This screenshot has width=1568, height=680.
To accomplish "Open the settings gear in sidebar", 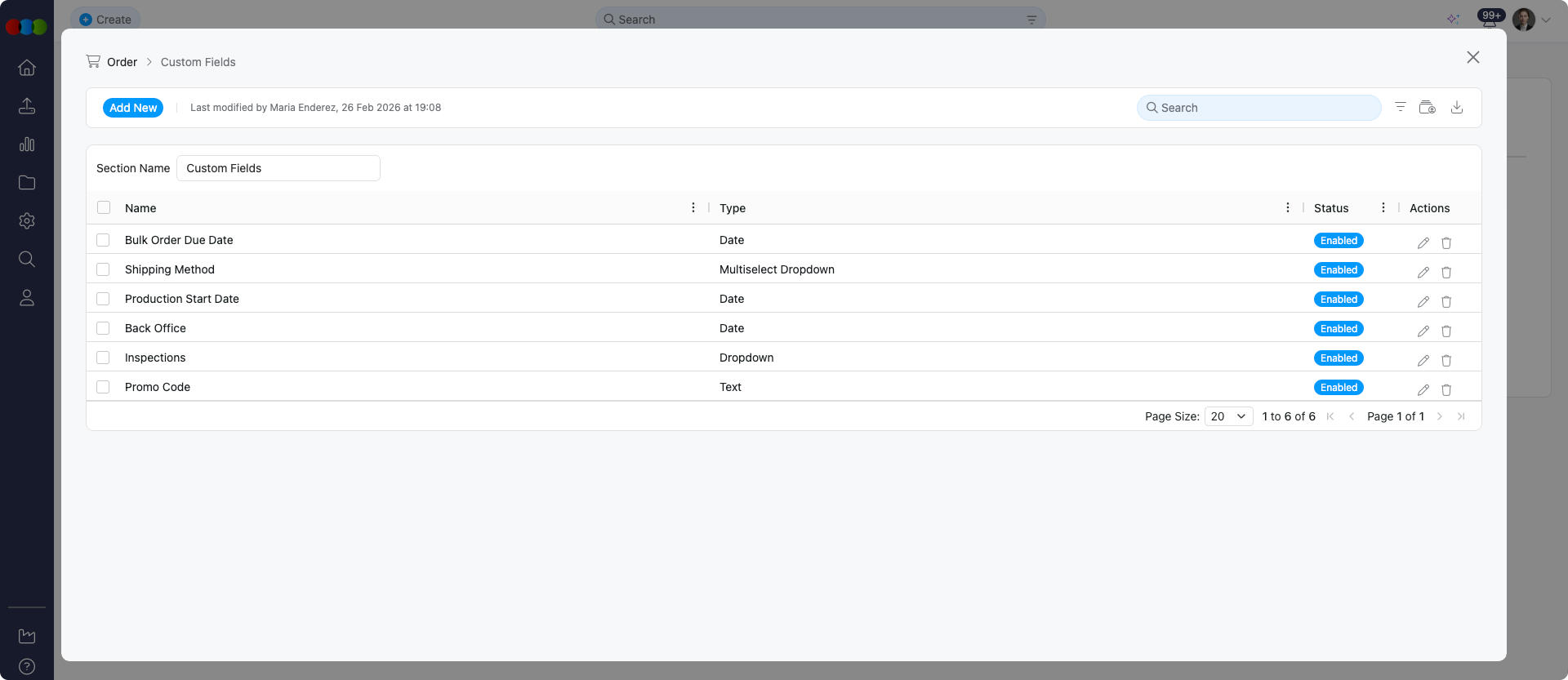I will [x=27, y=221].
